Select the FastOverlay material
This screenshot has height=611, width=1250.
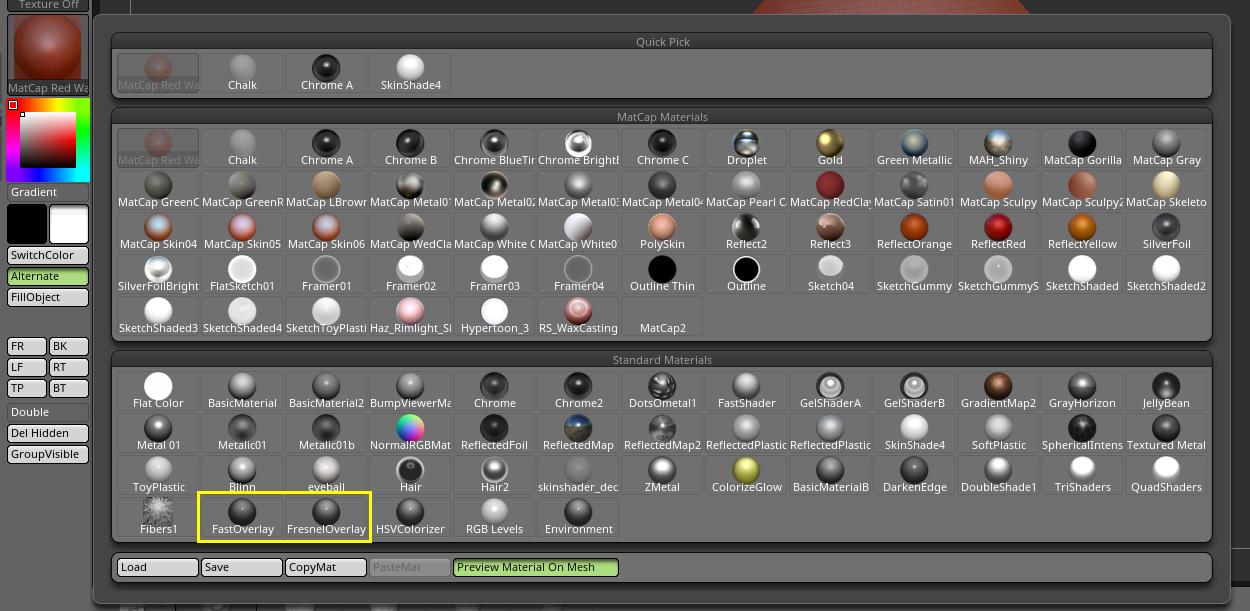(242, 517)
